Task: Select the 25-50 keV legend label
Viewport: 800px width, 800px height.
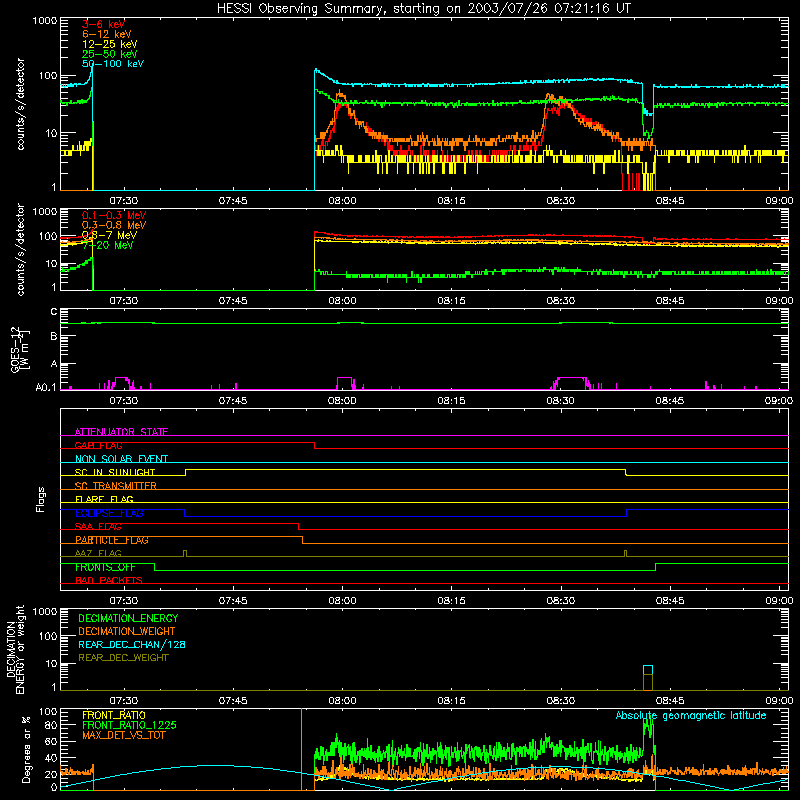Action: [x=110, y=54]
